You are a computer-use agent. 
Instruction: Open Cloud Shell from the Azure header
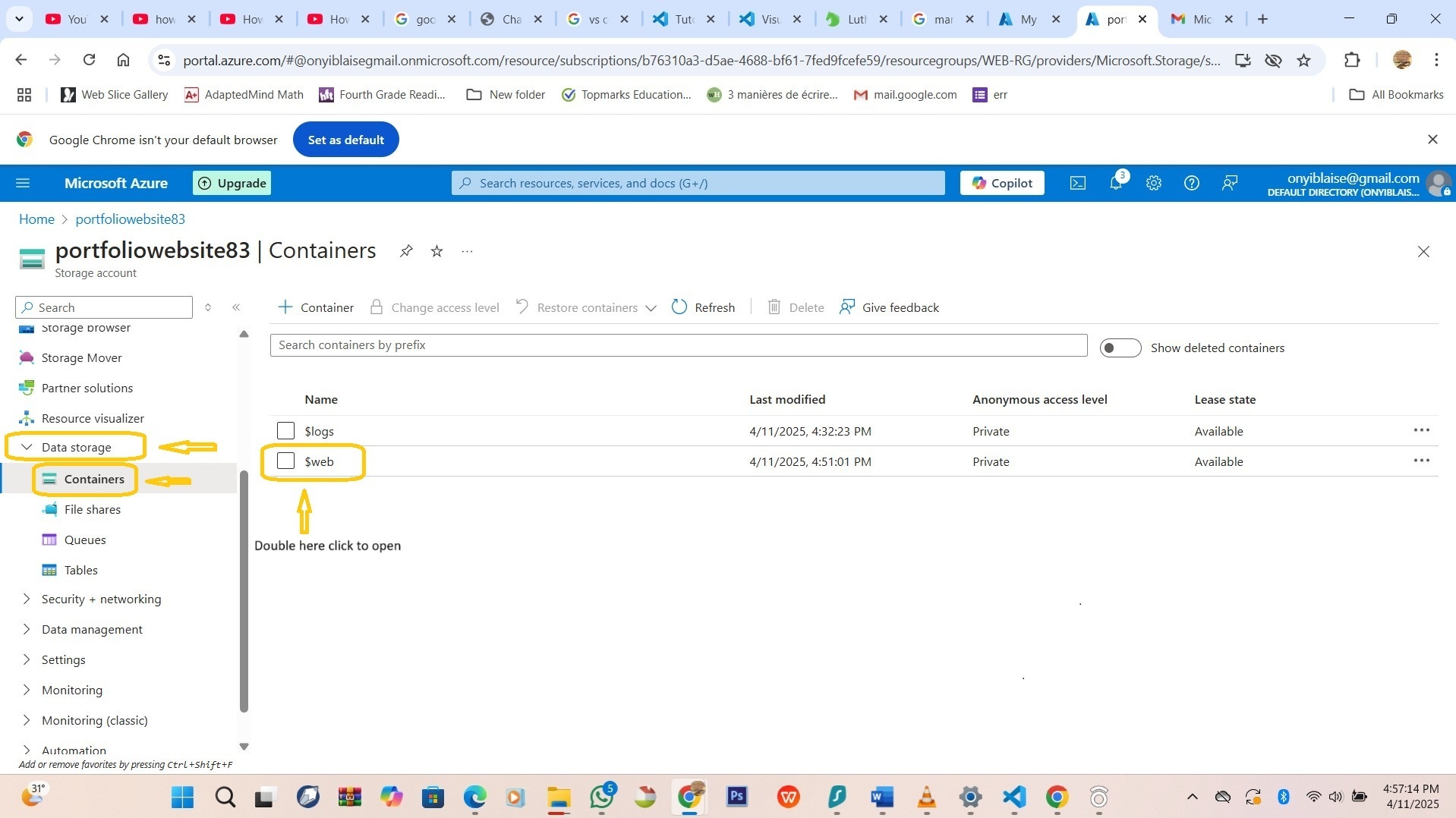pyautogui.click(x=1078, y=183)
